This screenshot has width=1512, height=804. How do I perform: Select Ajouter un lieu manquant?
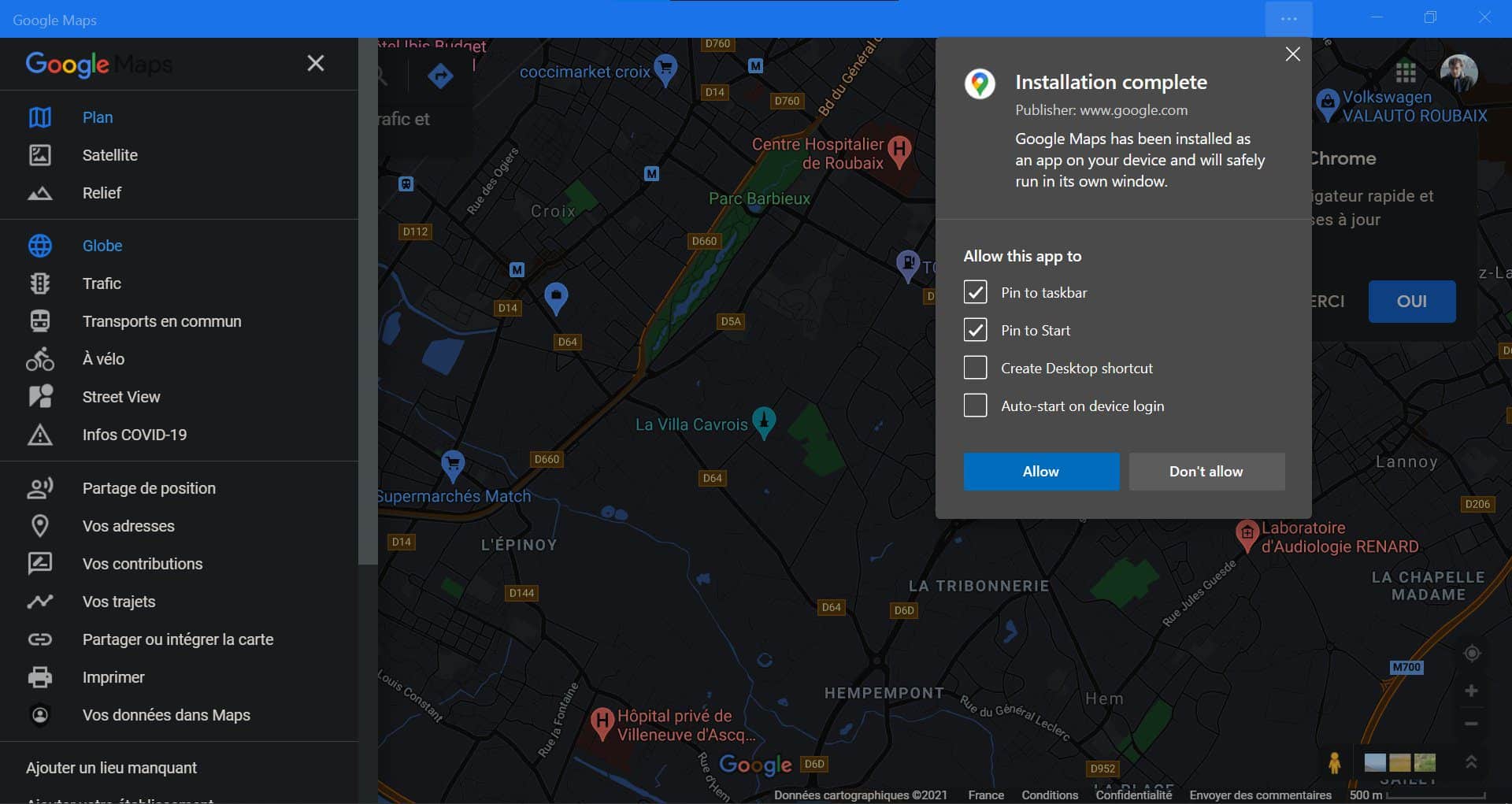tap(111, 768)
